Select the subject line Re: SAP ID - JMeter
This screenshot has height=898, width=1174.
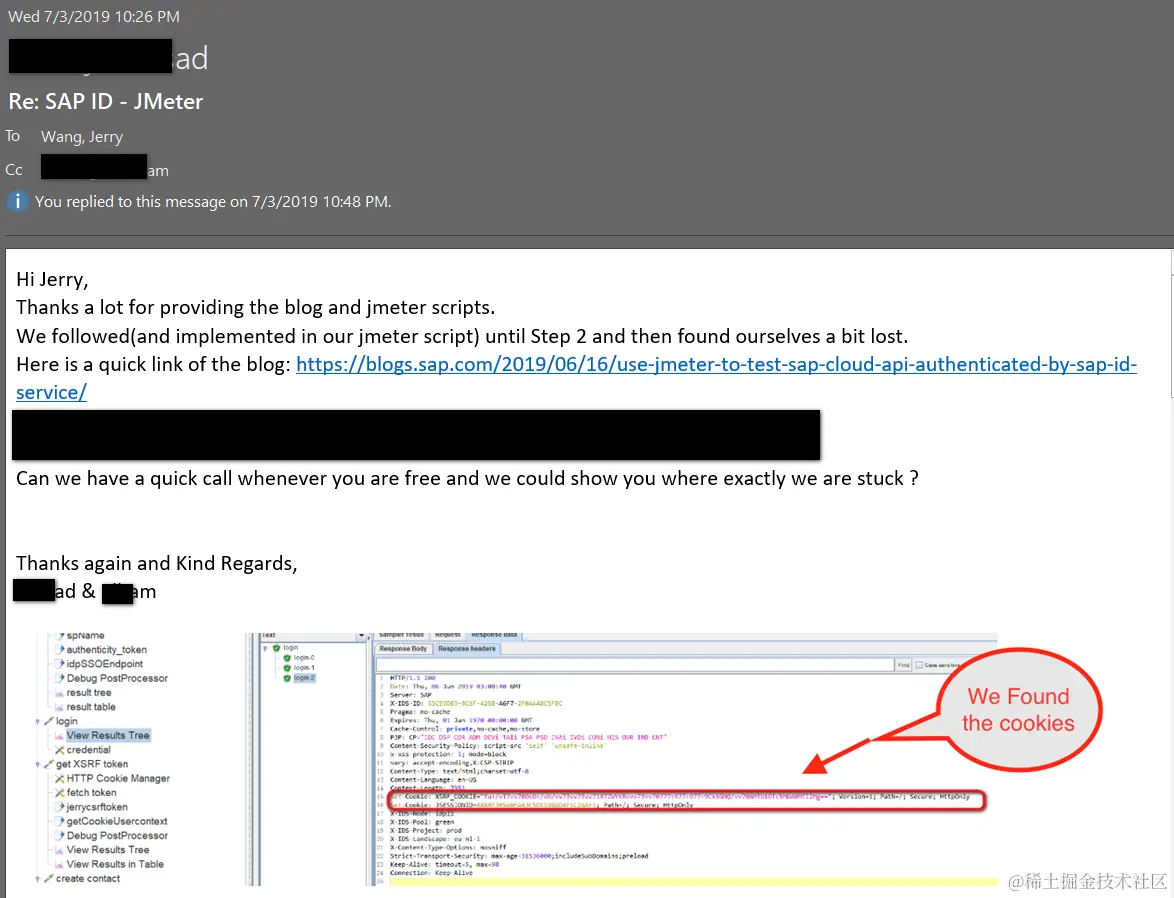[x=106, y=101]
